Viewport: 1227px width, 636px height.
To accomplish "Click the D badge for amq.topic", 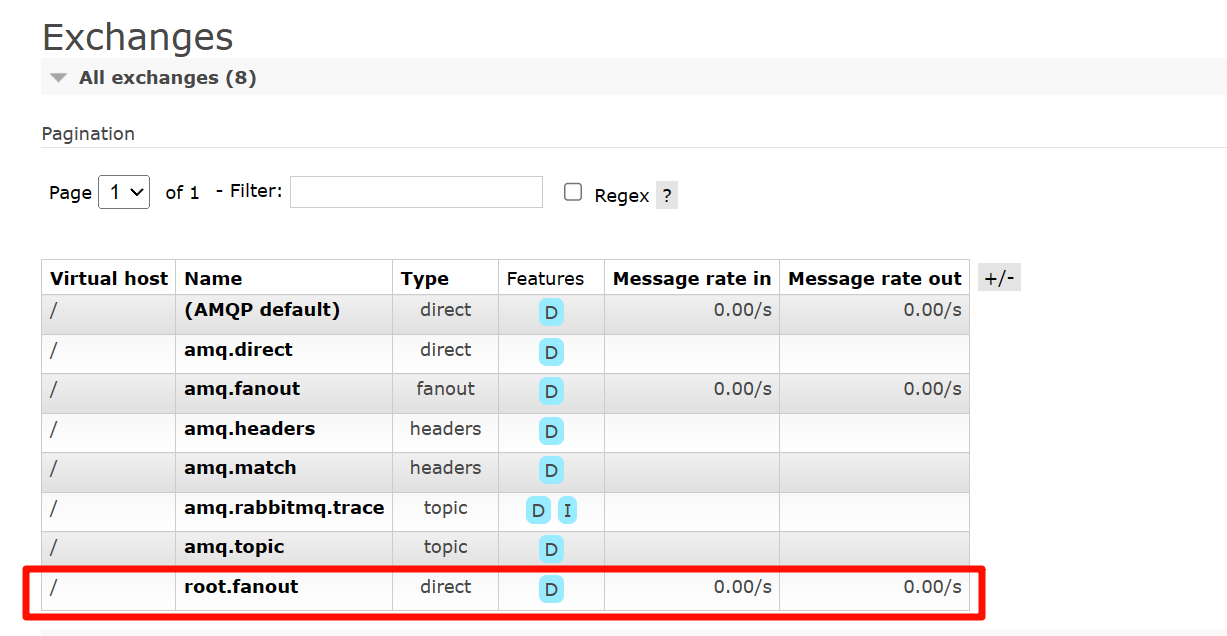I will 551,549.
